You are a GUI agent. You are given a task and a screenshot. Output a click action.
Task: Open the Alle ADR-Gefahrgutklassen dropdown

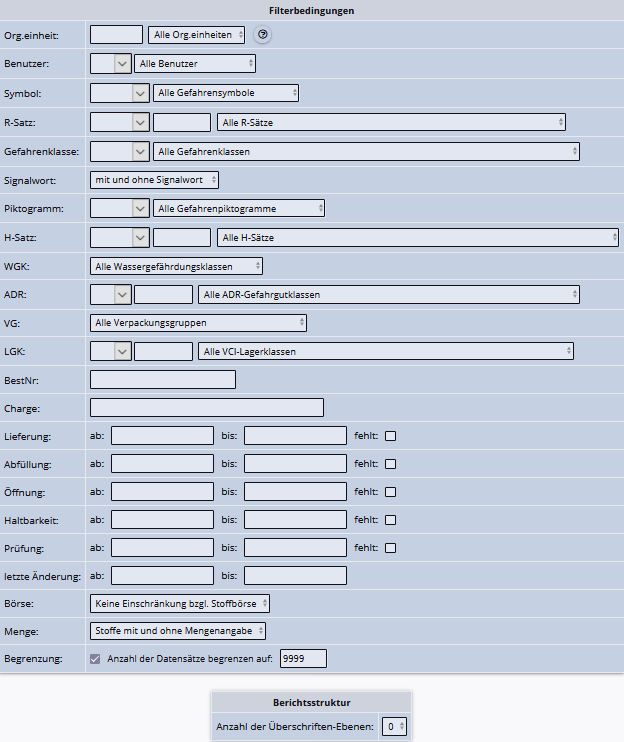[389, 295]
